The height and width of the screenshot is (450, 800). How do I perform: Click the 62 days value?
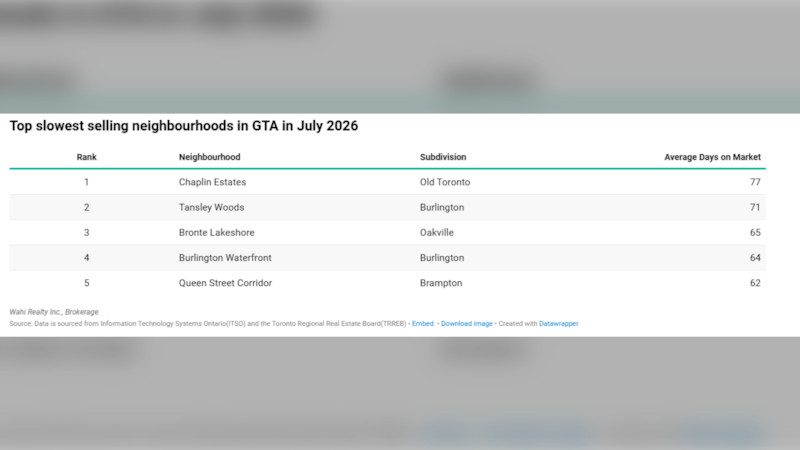755,283
